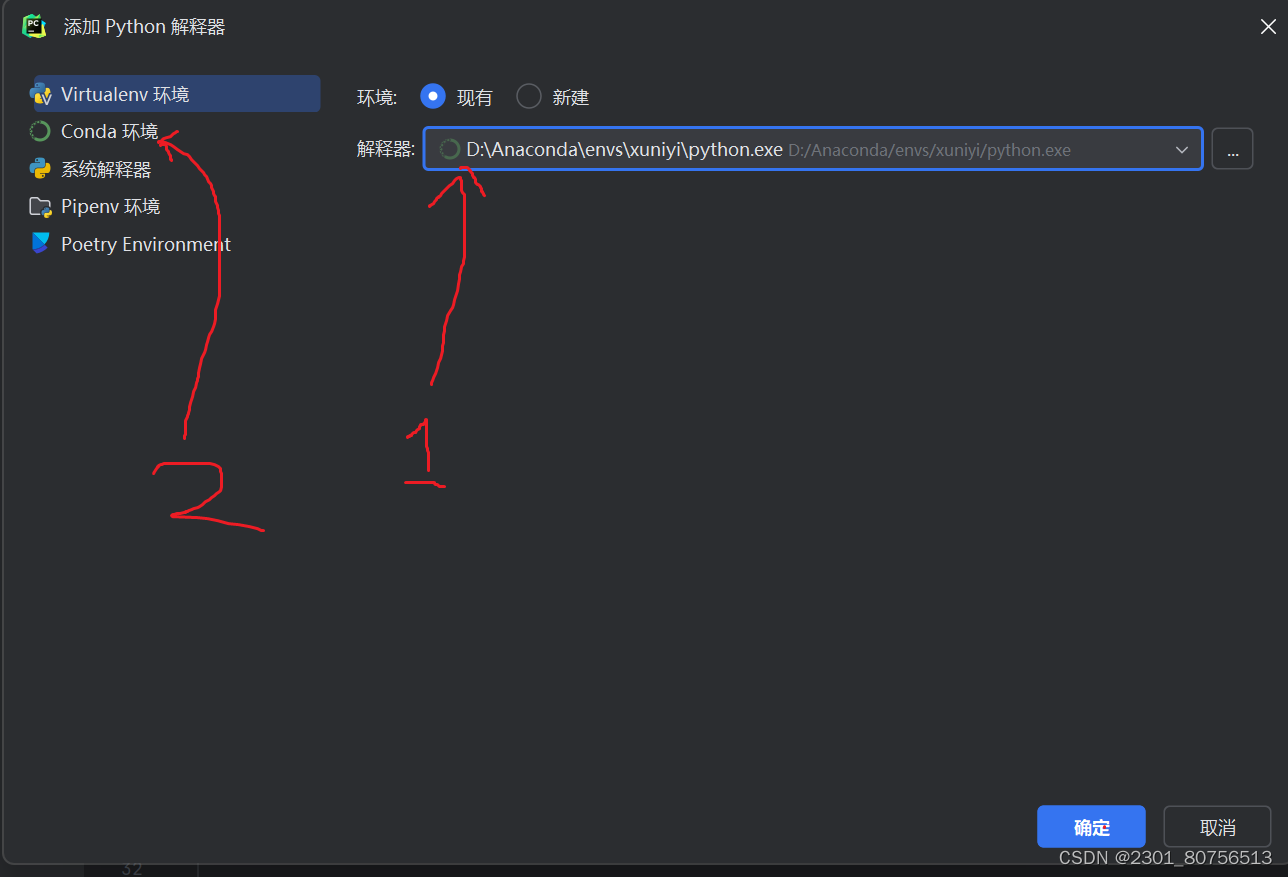Screen dimensions: 1288x877
Task: Confirm with the 确定 button
Action: (x=1091, y=827)
